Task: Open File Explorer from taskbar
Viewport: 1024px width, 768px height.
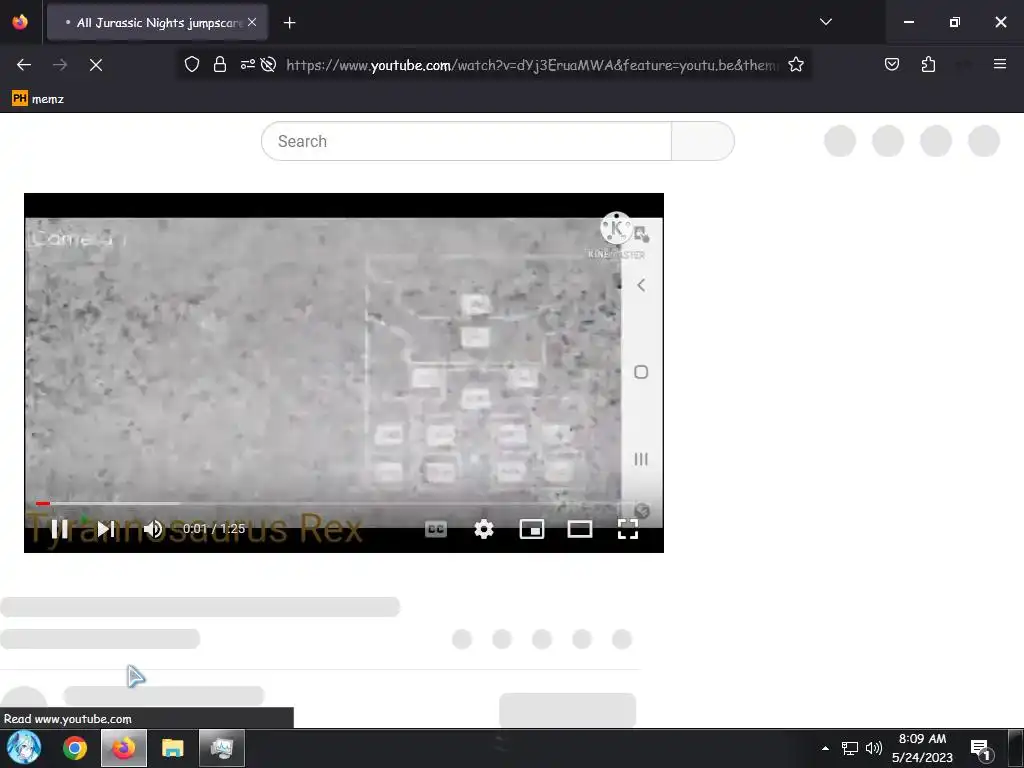Action: coord(172,748)
